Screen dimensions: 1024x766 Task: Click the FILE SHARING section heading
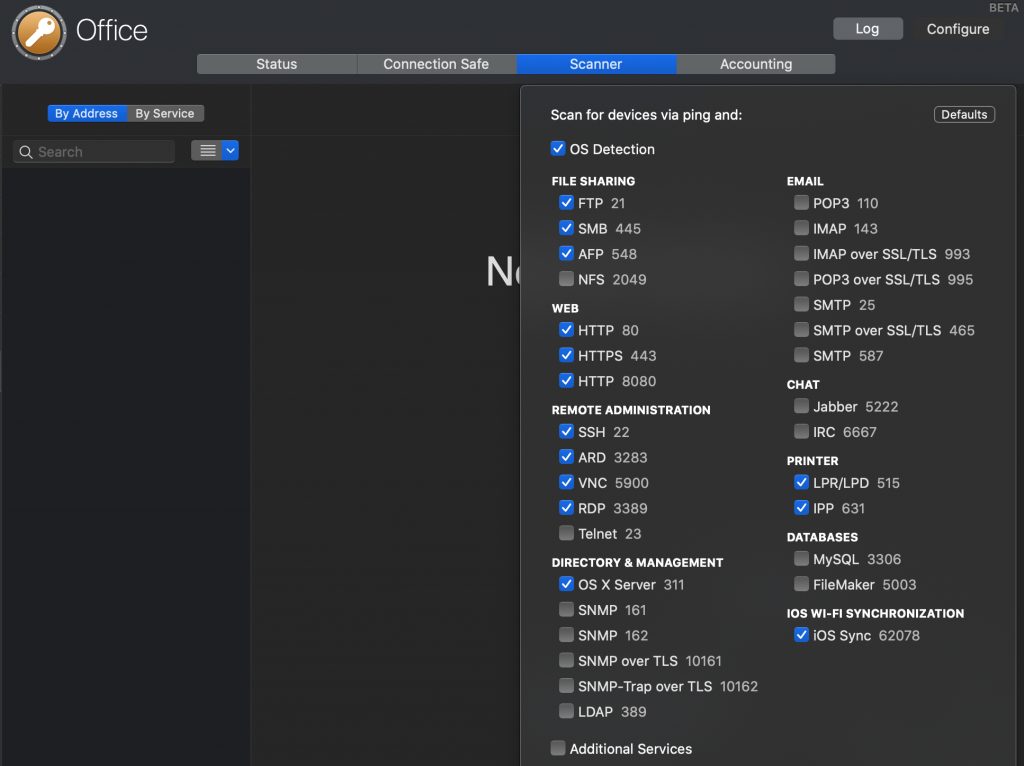point(593,182)
